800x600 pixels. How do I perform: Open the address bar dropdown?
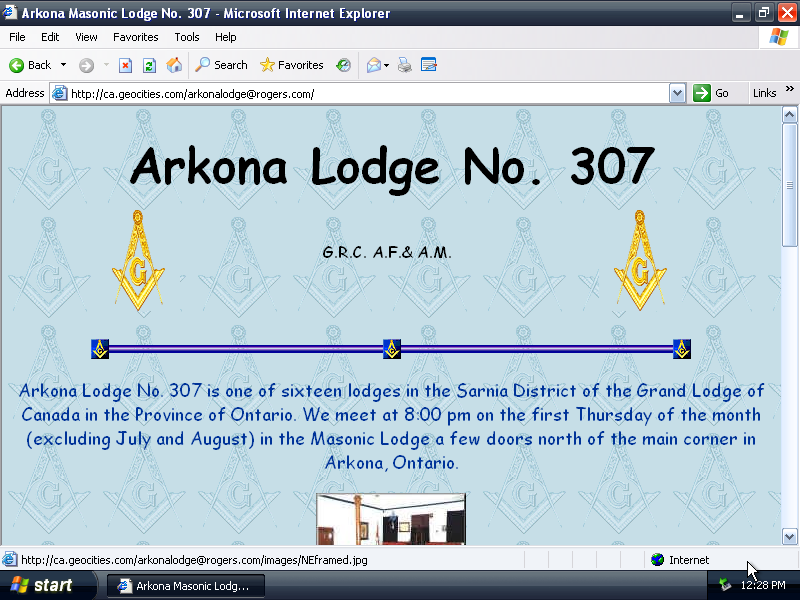click(x=677, y=93)
